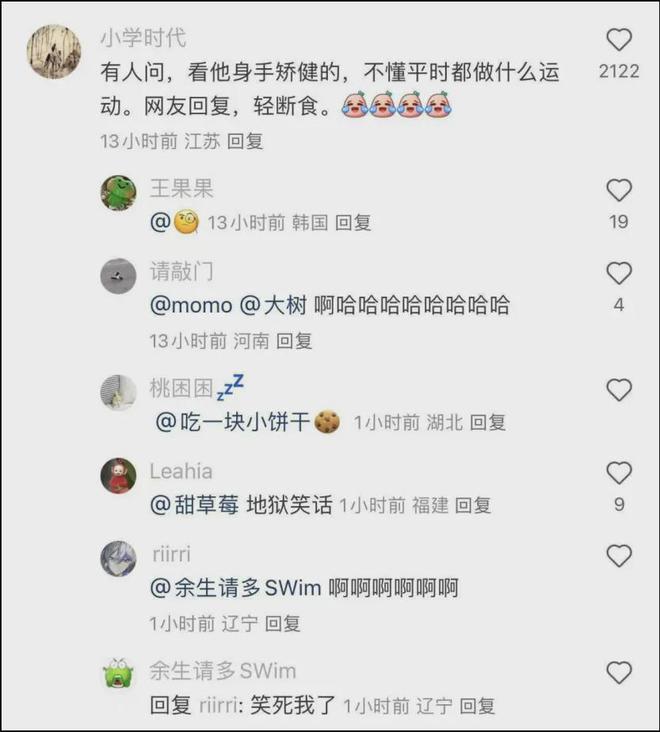The width and height of the screenshot is (660, 732).
Task: Open the @大树 mention link
Action: pyautogui.click(x=273, y=305)
